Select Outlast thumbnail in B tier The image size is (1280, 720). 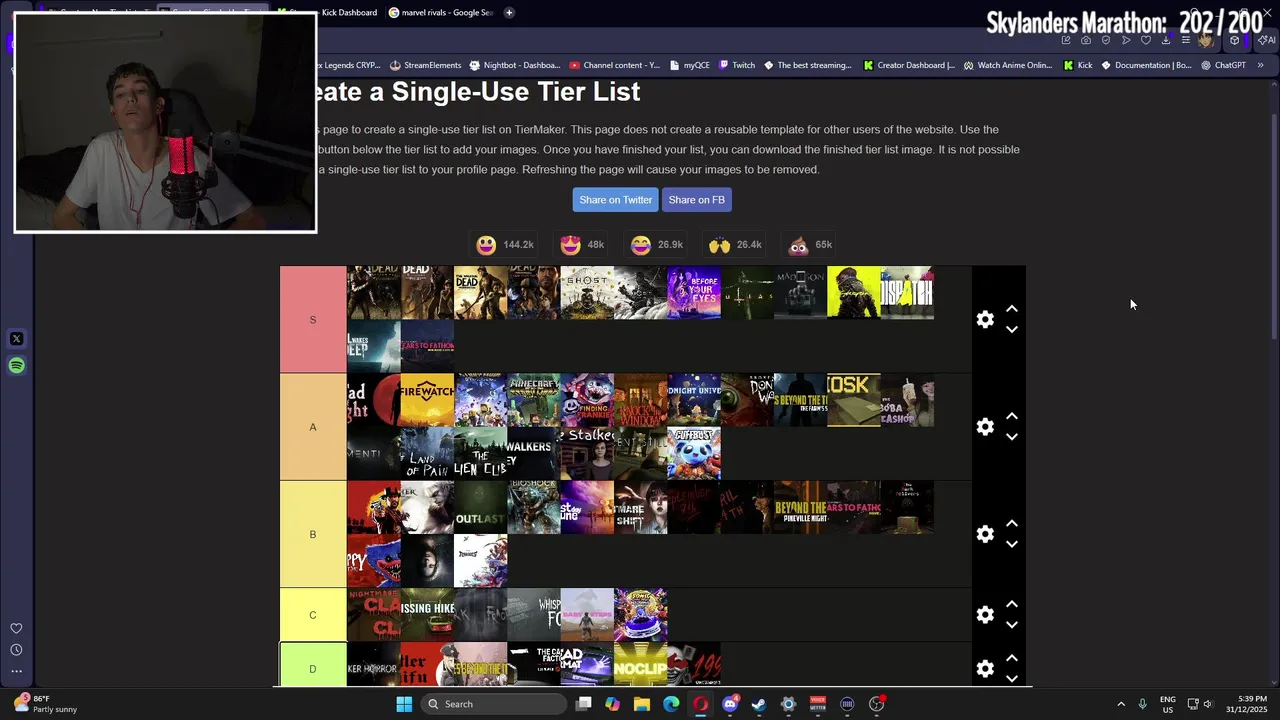click(x=480, y=507)
